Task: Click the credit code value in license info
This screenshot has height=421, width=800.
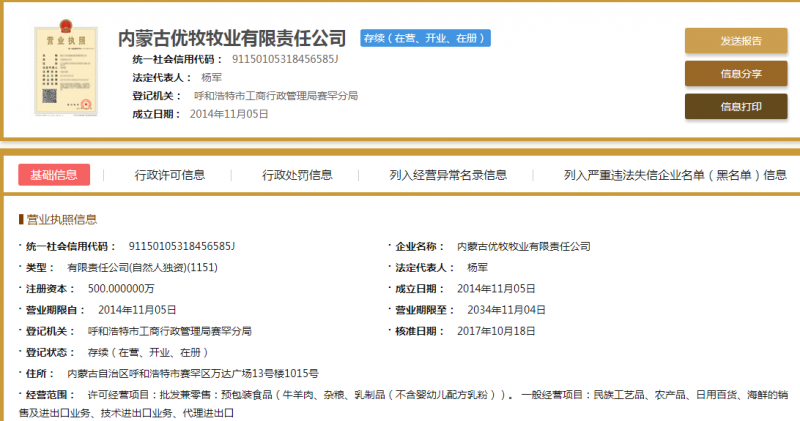Action: click(x=182, y=246)
